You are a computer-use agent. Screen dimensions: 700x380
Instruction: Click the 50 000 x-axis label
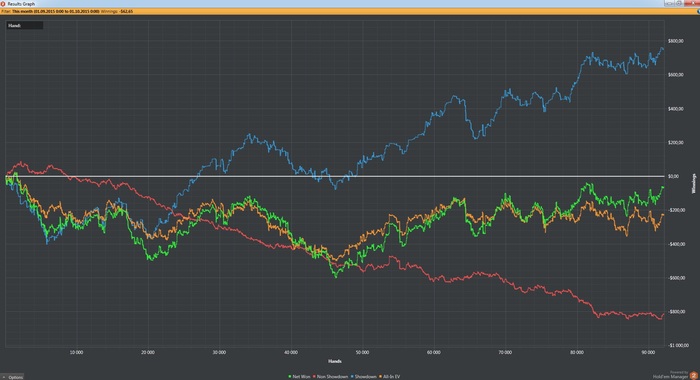(x=362, y=352)
